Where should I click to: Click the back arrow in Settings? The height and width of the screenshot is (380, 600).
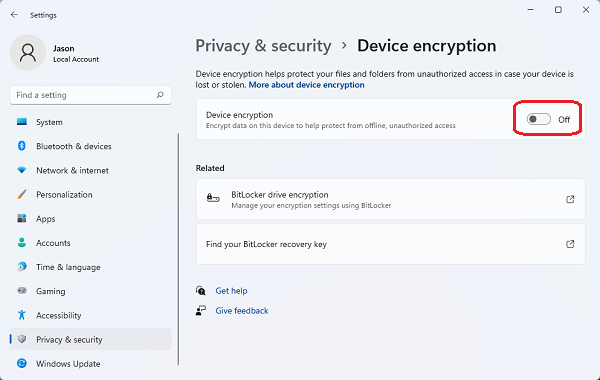tap(14, 15)
